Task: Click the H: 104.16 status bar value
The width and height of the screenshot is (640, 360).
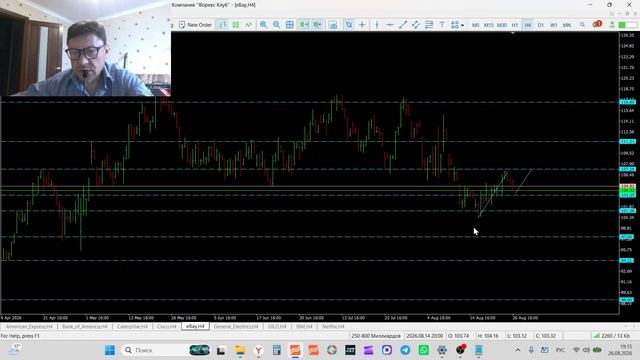Action: (x=488, y=336)
